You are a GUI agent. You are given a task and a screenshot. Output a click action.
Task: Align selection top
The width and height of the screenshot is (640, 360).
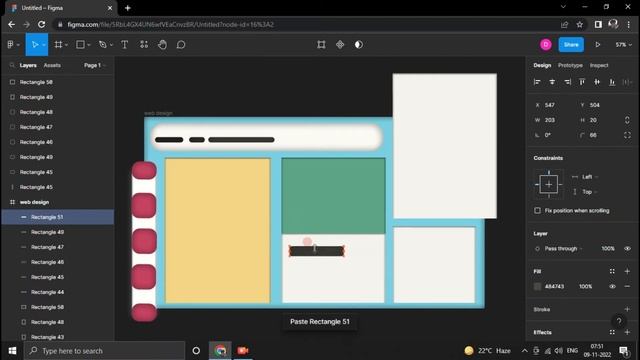pyautogui.click(x=582, y=82)
